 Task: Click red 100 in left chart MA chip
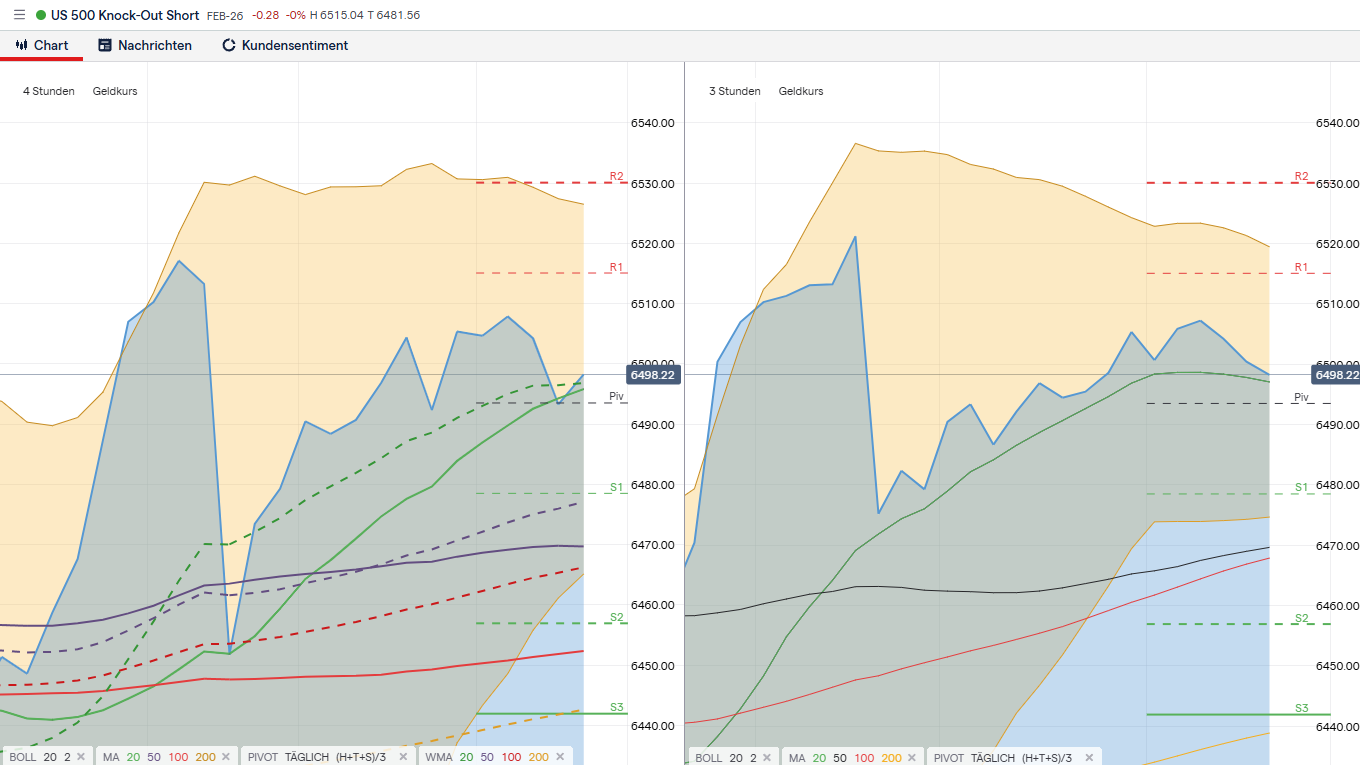pyautogui.click(x=178, y=757)
